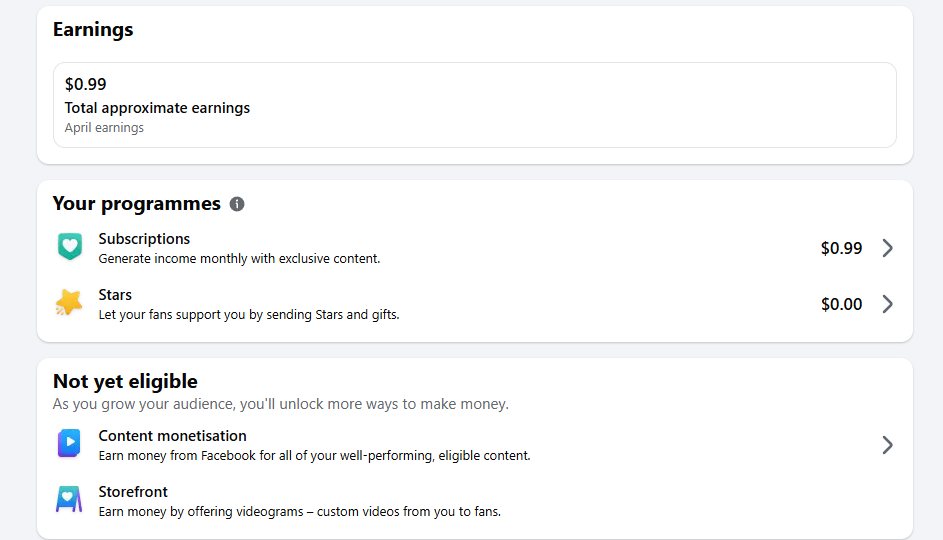Click the yellow Stars icon
The image size is (943, 540).
(69, 303)
